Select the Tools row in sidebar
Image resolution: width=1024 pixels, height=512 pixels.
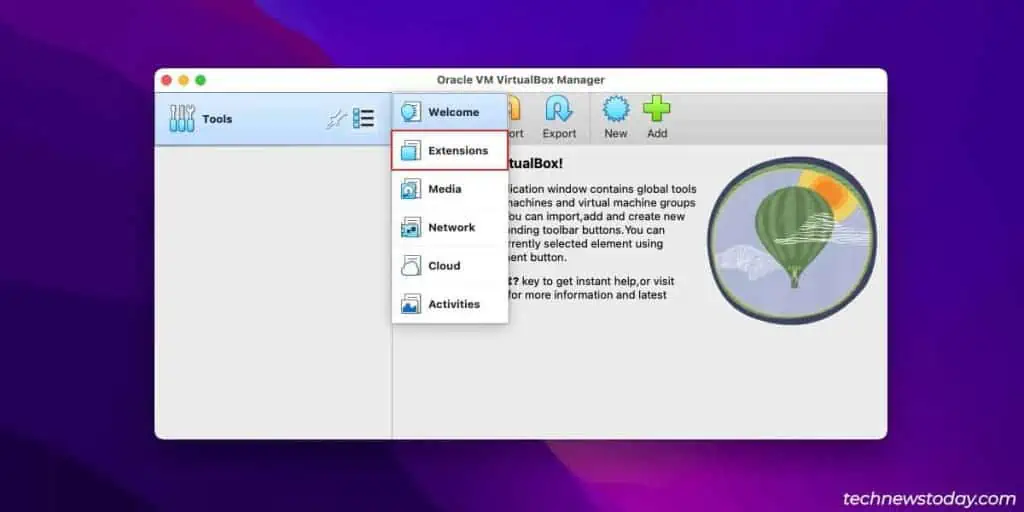[x=273, y=119]
